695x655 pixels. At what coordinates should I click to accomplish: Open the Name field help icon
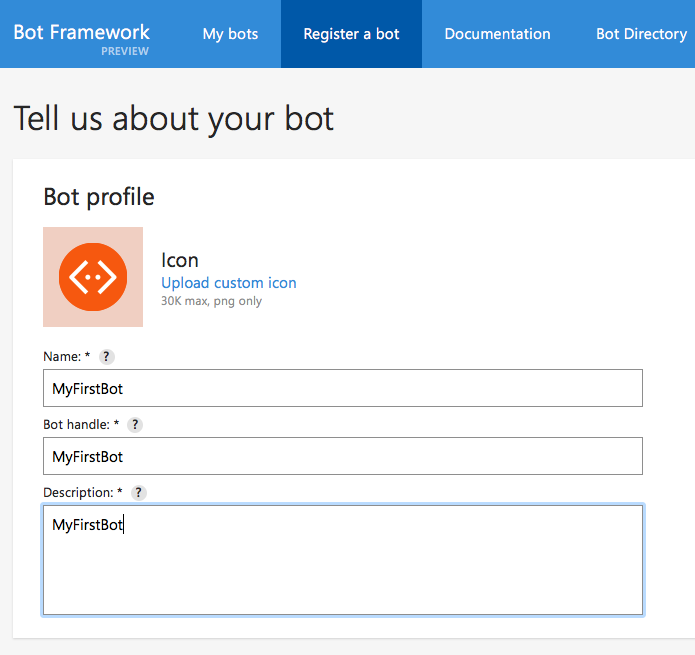click(106, 357)
